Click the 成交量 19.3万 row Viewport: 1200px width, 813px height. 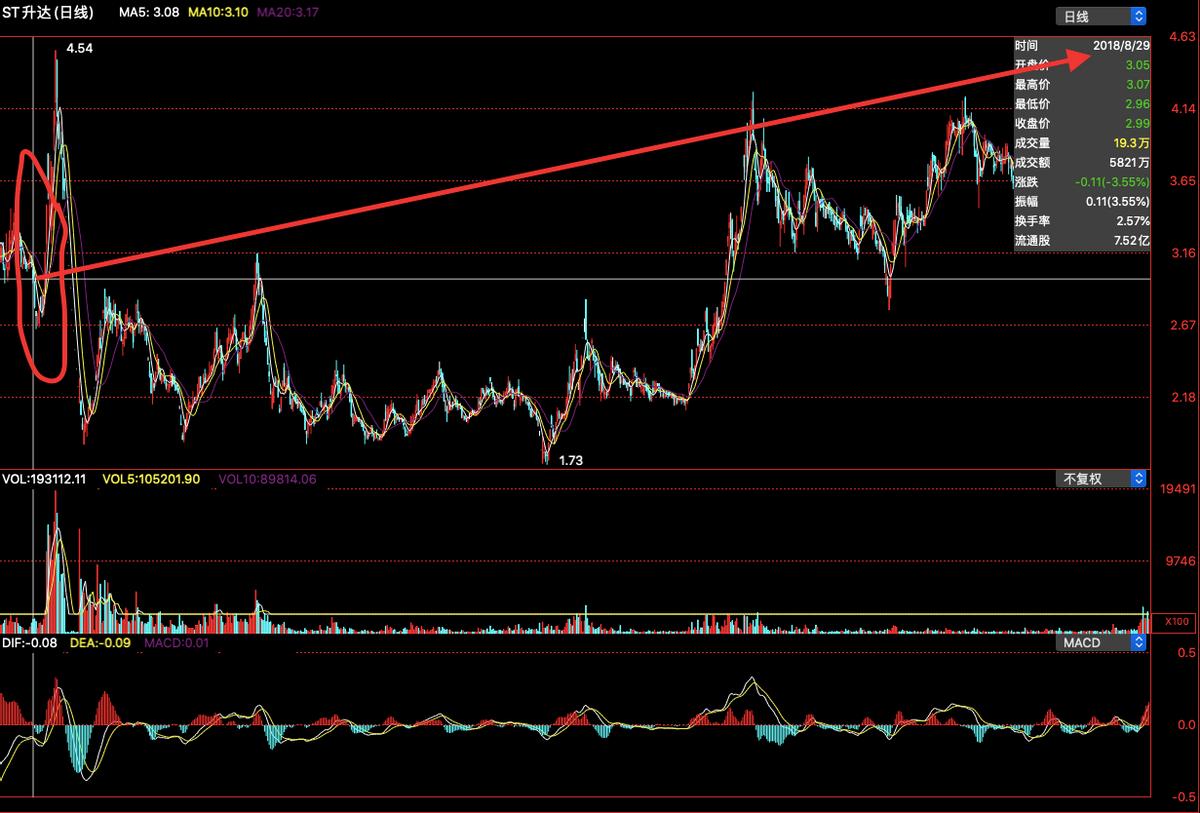[x=1082, y=143]
